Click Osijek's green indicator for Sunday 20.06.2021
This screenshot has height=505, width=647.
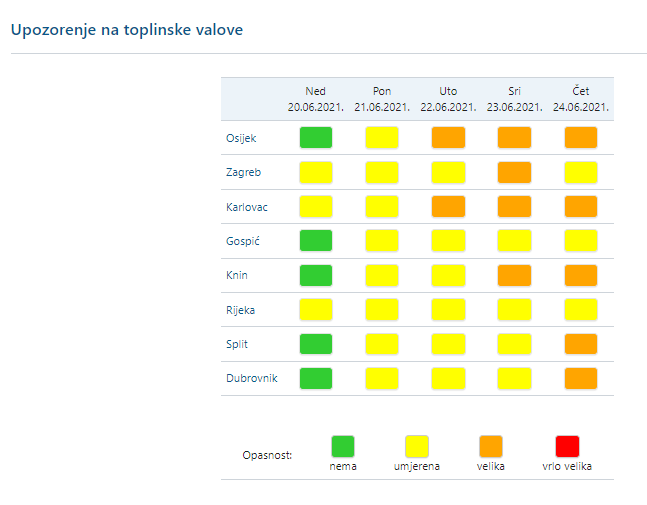pos(316,138)
